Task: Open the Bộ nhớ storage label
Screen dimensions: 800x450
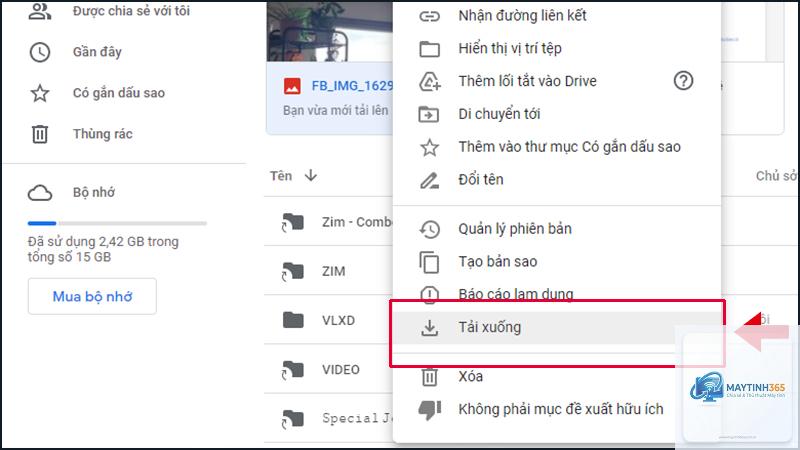Action: [94, 193]
